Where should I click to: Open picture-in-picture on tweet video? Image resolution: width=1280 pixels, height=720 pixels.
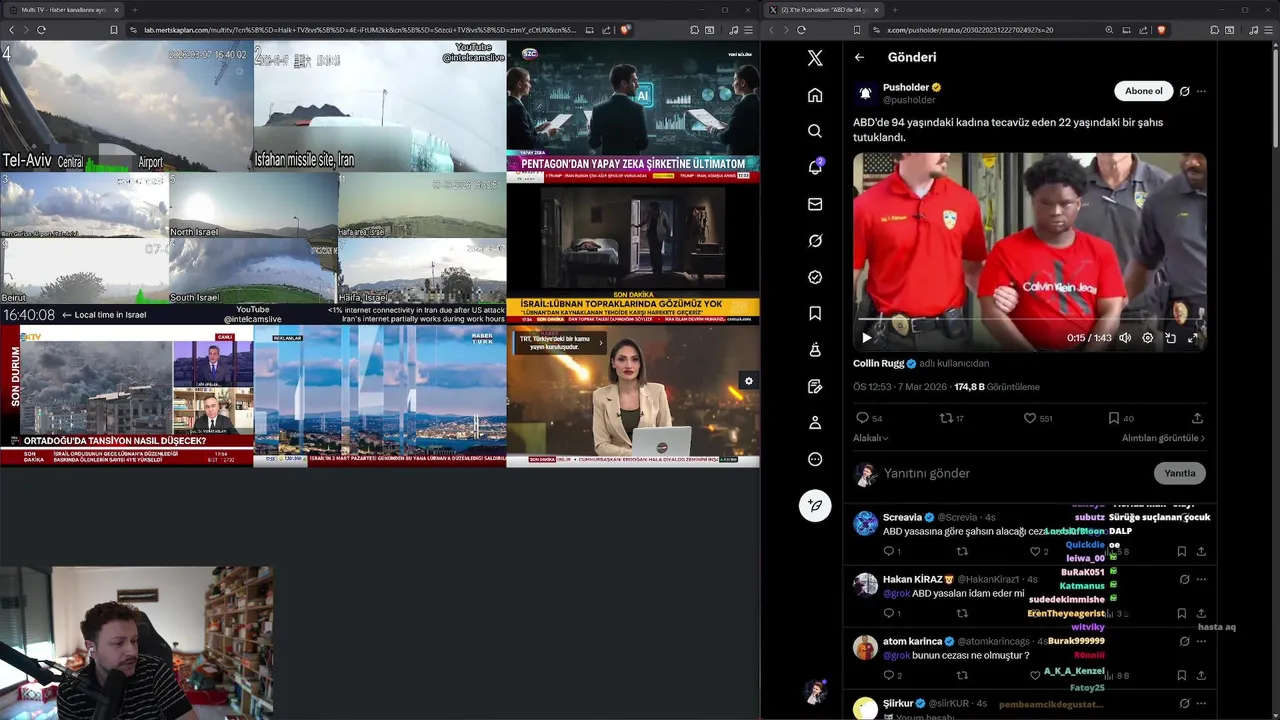[1170, 338]
